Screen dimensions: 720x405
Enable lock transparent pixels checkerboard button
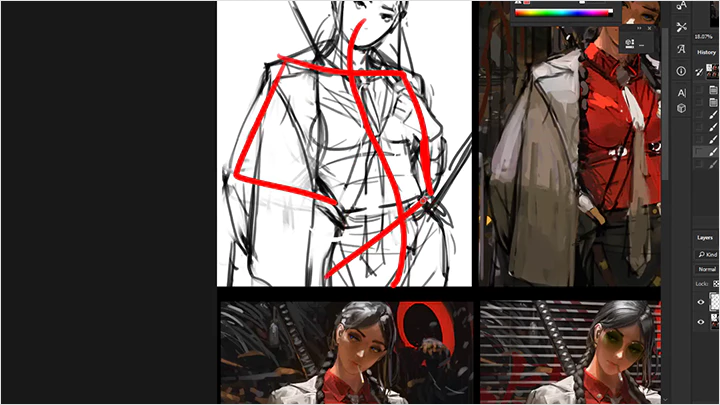[716, 284]
